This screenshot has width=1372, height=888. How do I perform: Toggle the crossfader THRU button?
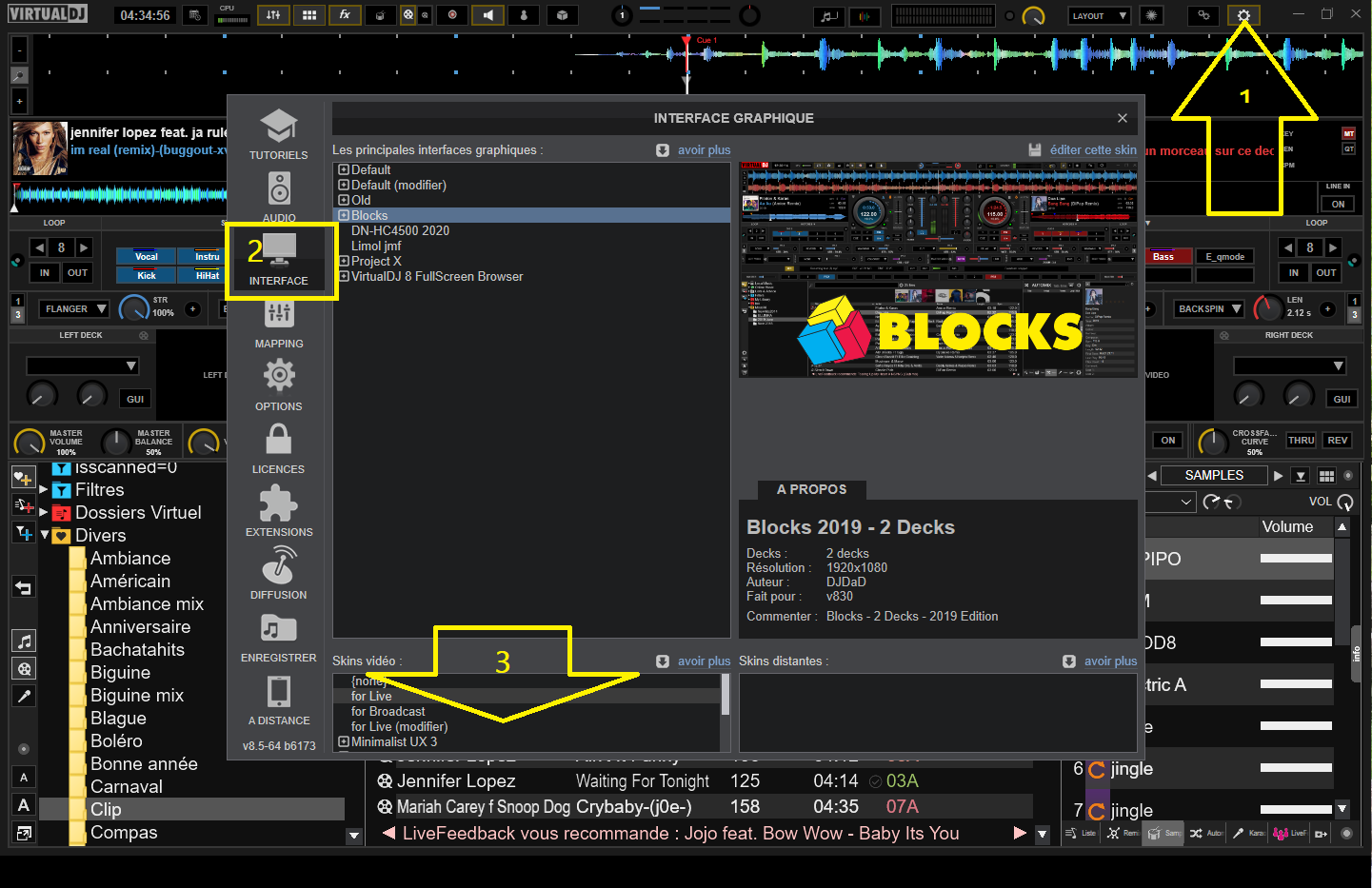[1302, 441]
